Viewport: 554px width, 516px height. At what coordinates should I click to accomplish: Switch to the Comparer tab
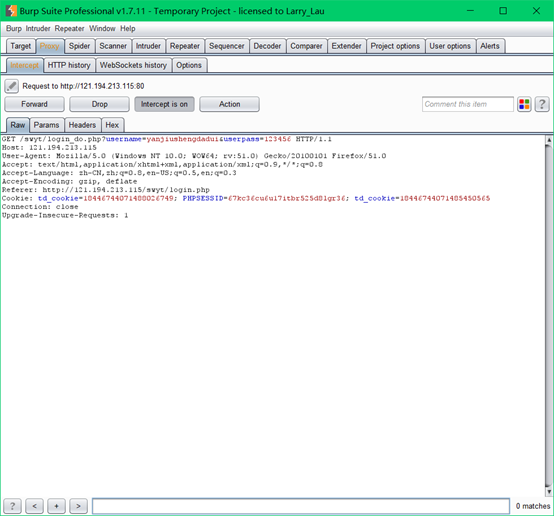pyautogui.click(x=306, y=46)
